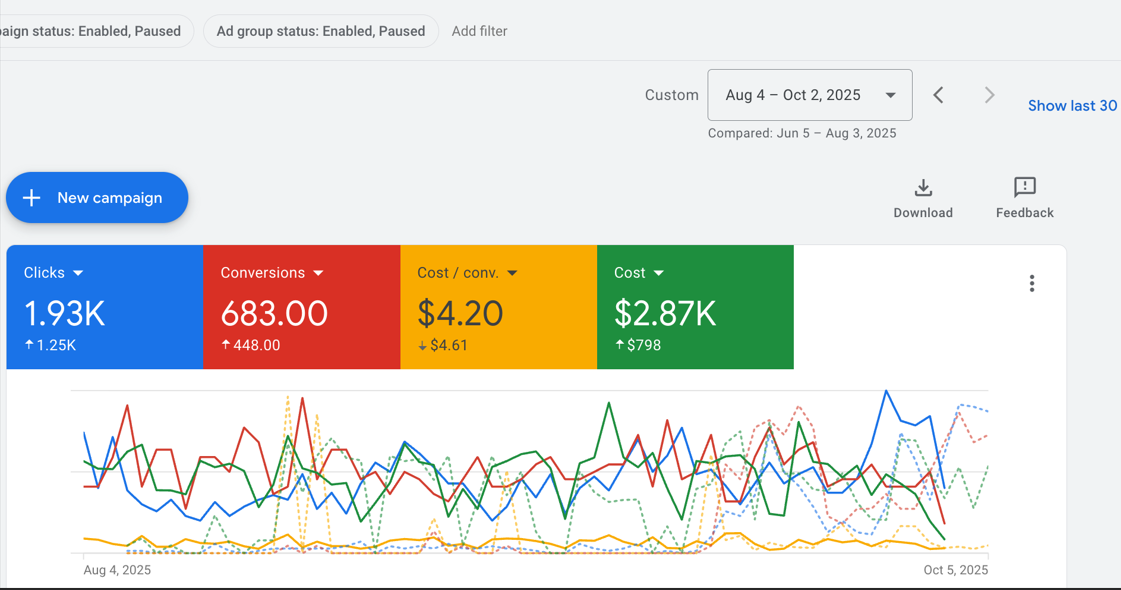Expand the Conversions metric dropdown arrow
Image resolution: width=1121 pixels, height=590 pixels.
[x=319, y=273]
